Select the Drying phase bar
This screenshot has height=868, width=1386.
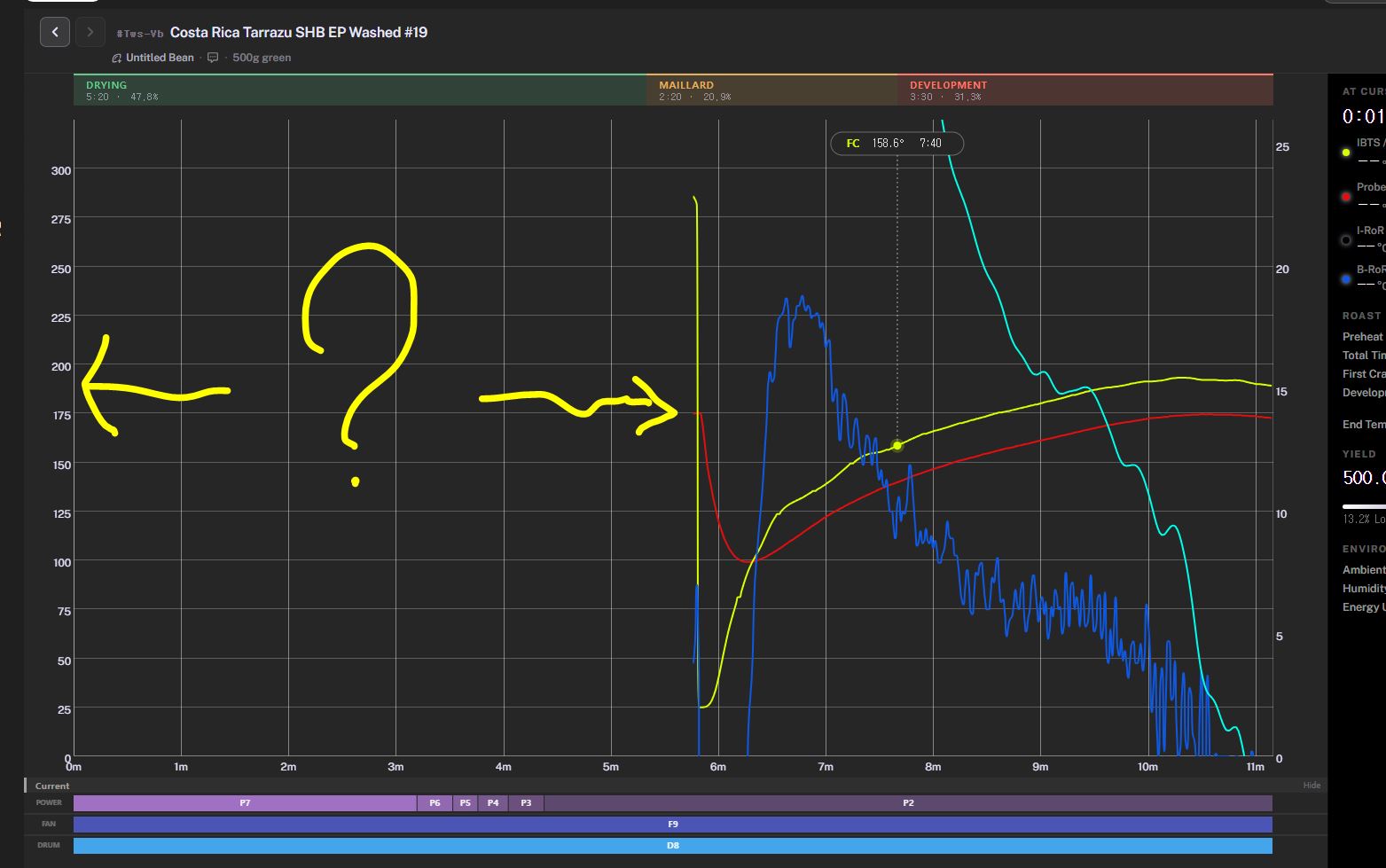[x=360, y=90]
